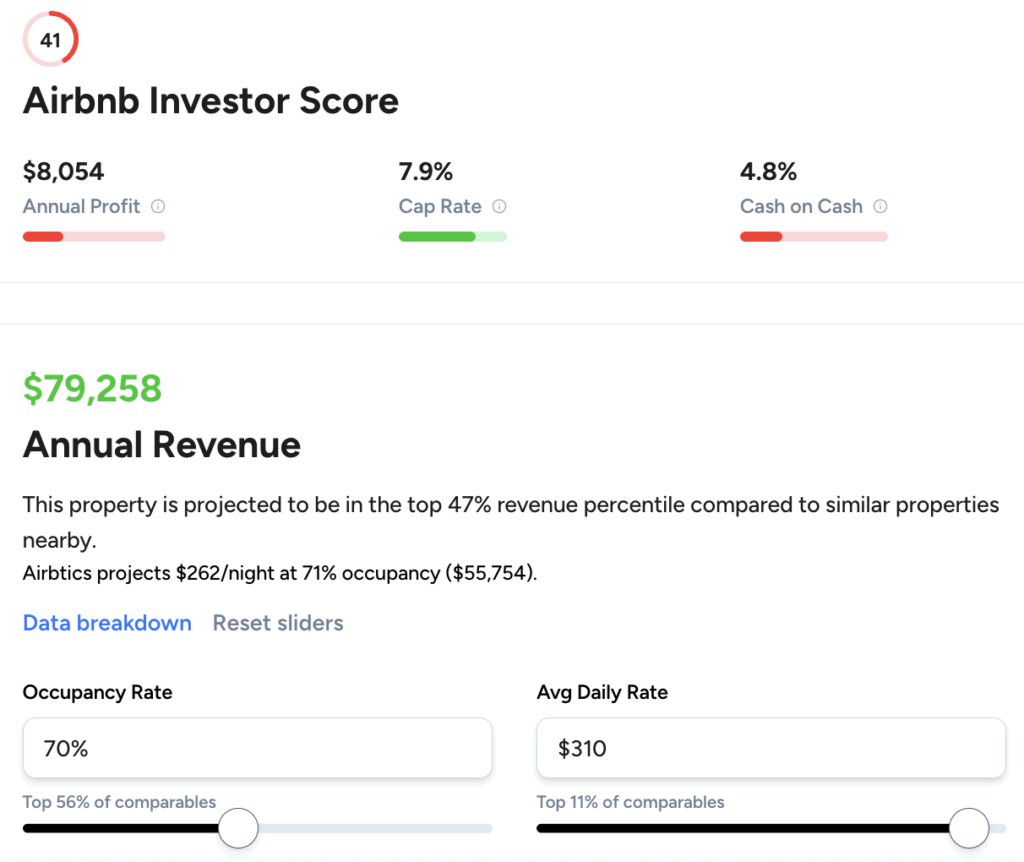Click the Airbnb Investor Score heading

tap(210, 101)
